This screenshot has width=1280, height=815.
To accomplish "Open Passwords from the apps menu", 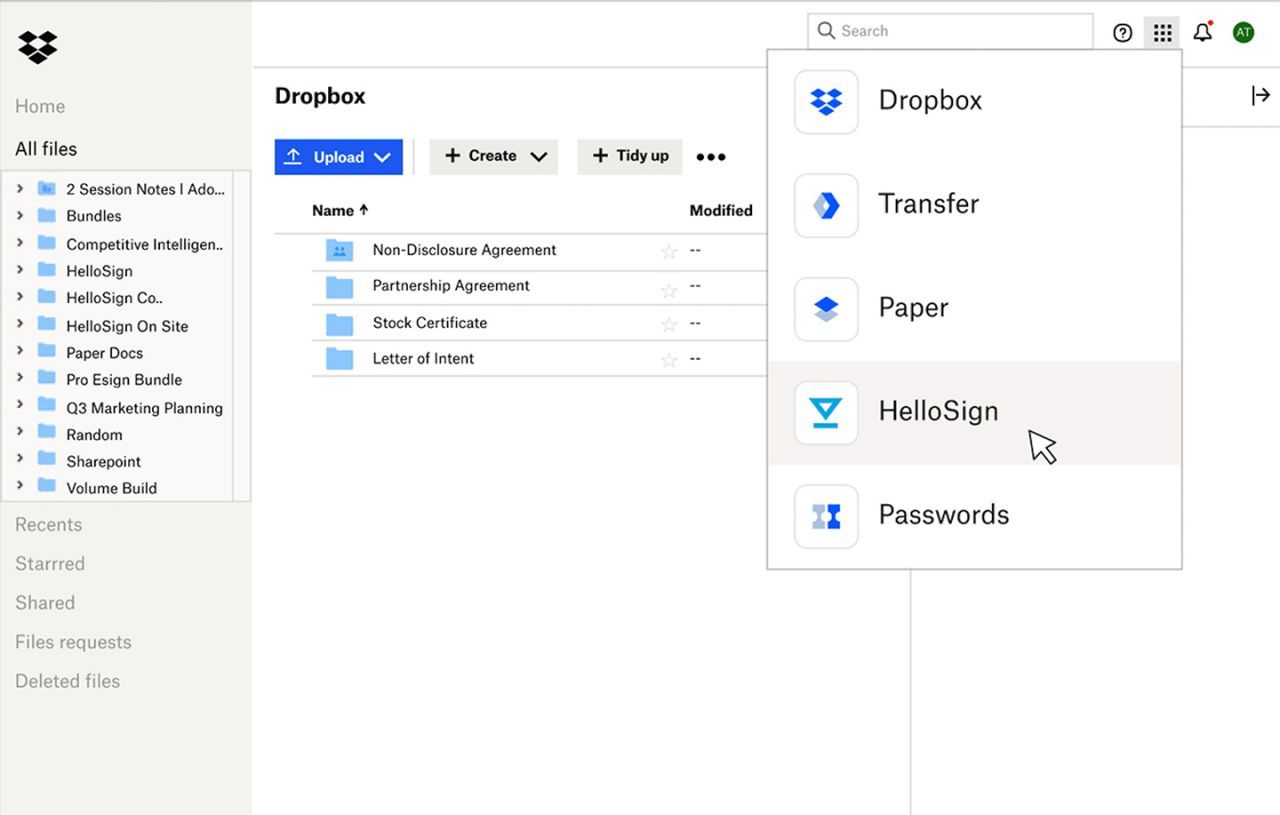I will point(943,515).
